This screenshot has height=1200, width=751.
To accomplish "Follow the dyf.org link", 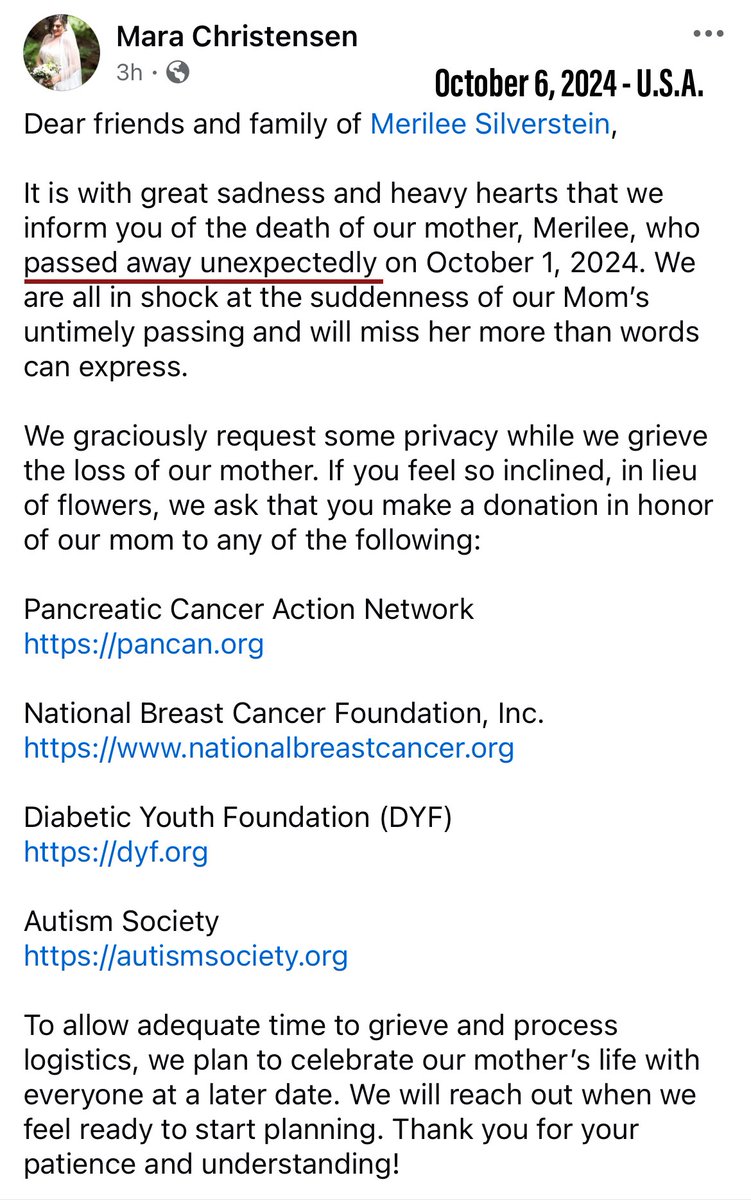I will coord(115,852).
